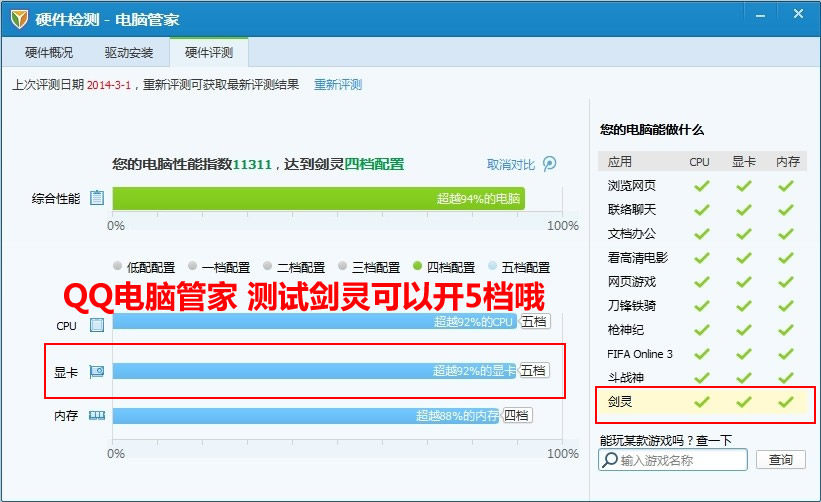Click the 电脑管家 shield logo icon
The height and width of the screenshot is (502, 821).
[19, 19]
